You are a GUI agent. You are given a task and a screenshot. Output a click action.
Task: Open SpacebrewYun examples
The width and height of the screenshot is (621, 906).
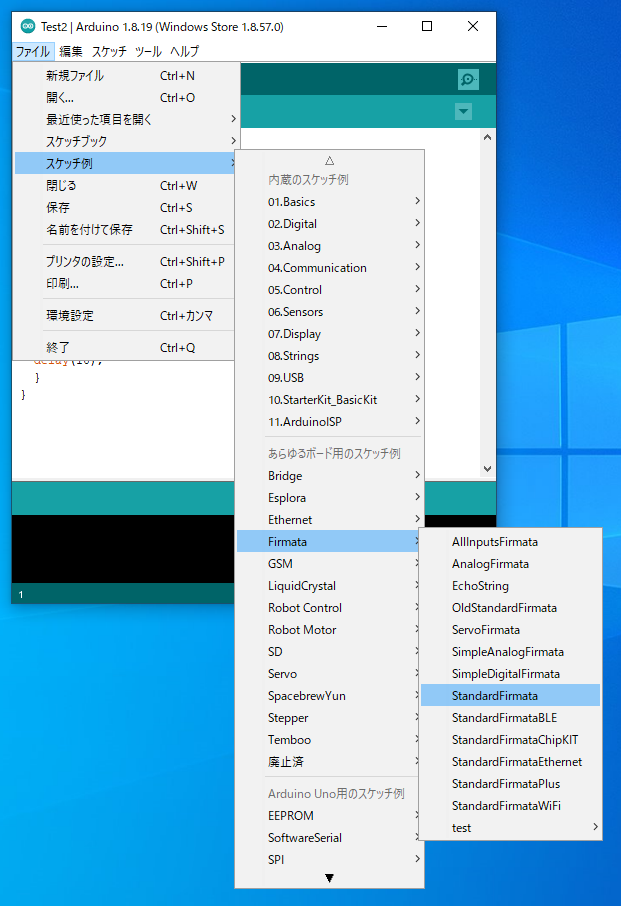click(x=330, y=695)
